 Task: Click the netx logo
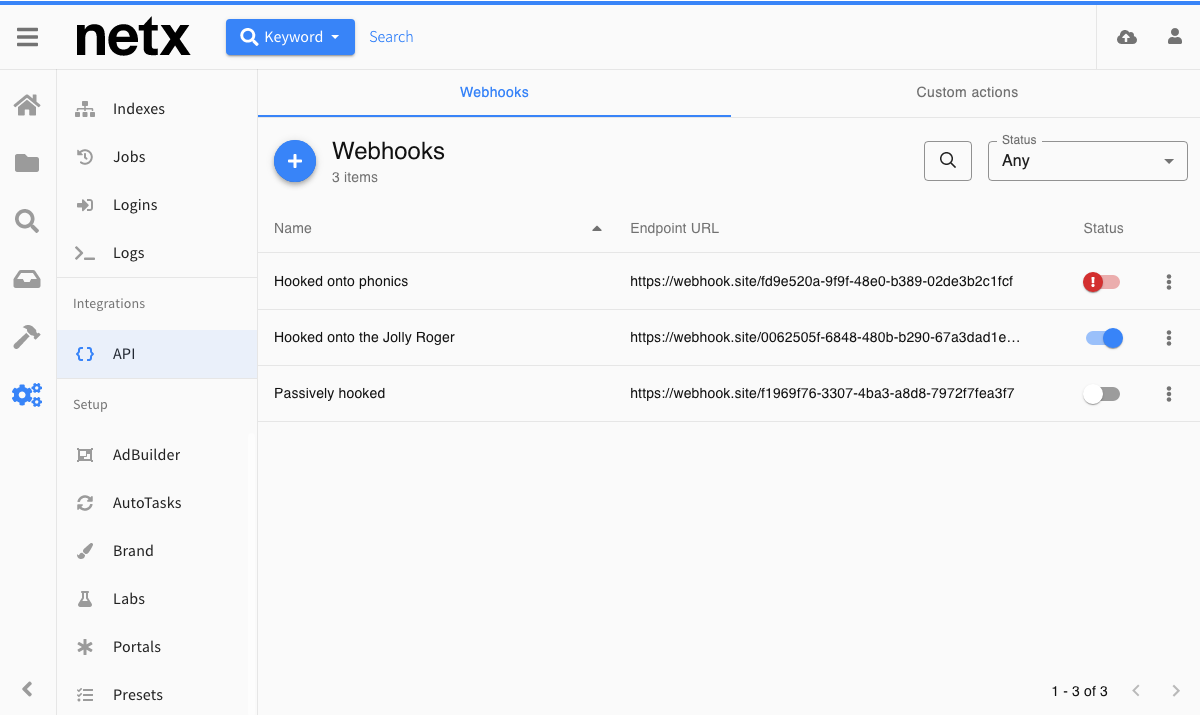(133, 38)
